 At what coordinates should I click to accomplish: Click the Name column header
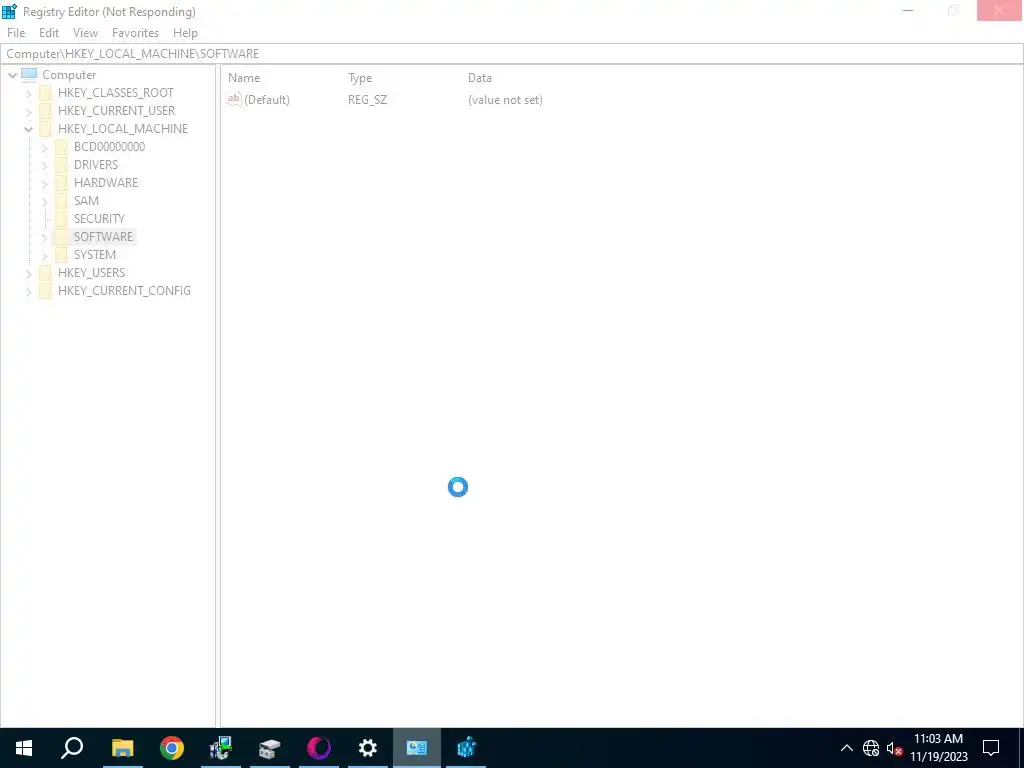tap(244, 78)
